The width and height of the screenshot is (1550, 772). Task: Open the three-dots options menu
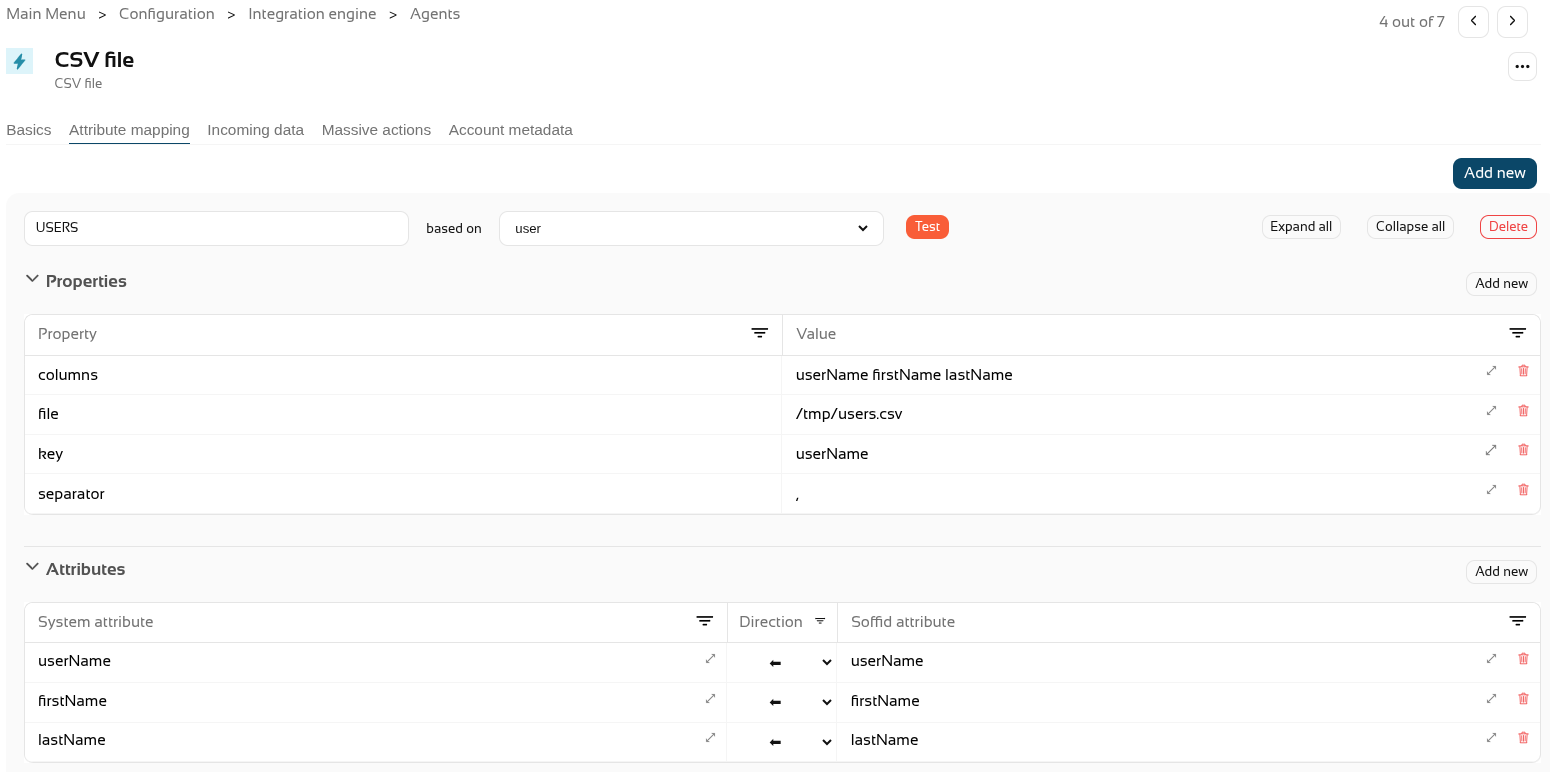[1522, 67]
